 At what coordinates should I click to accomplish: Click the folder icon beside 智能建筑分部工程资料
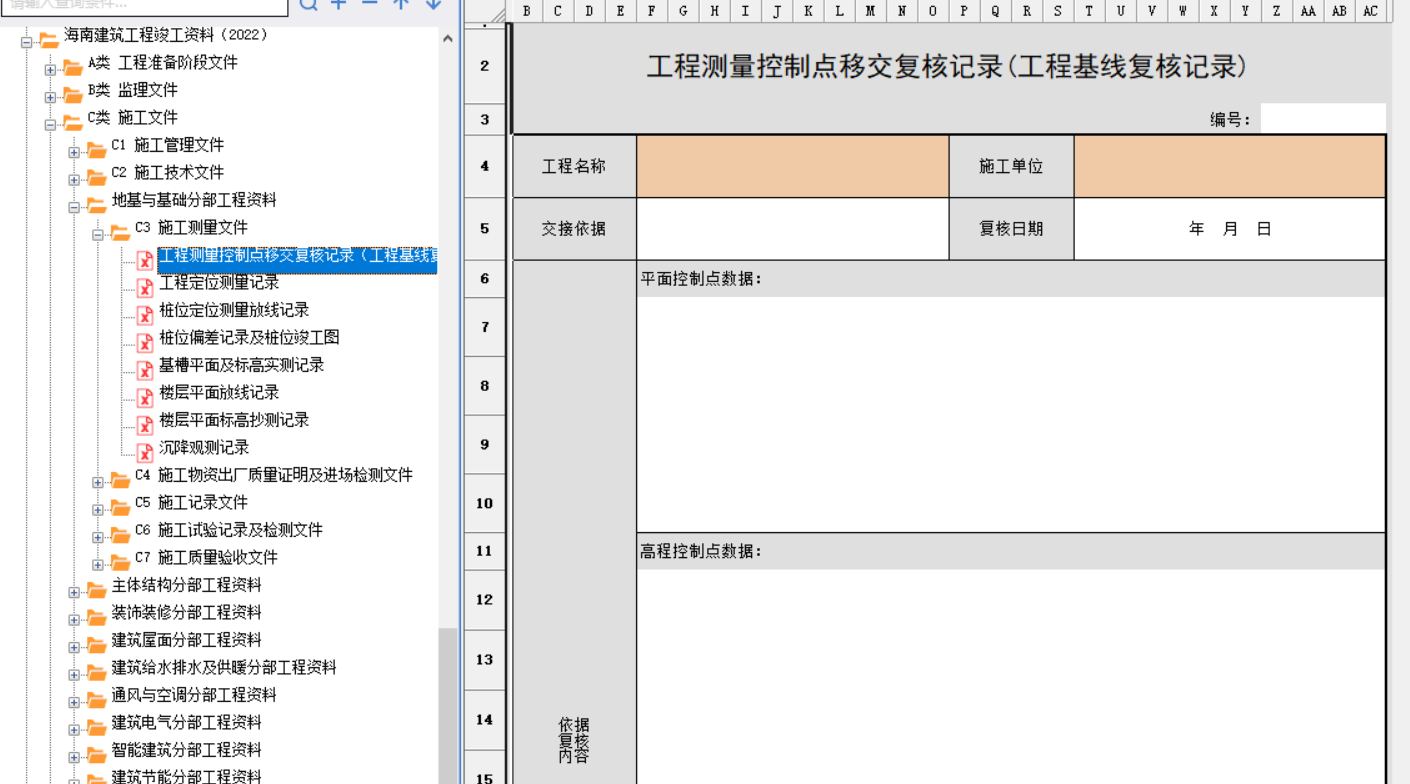(x=96, y=755)
